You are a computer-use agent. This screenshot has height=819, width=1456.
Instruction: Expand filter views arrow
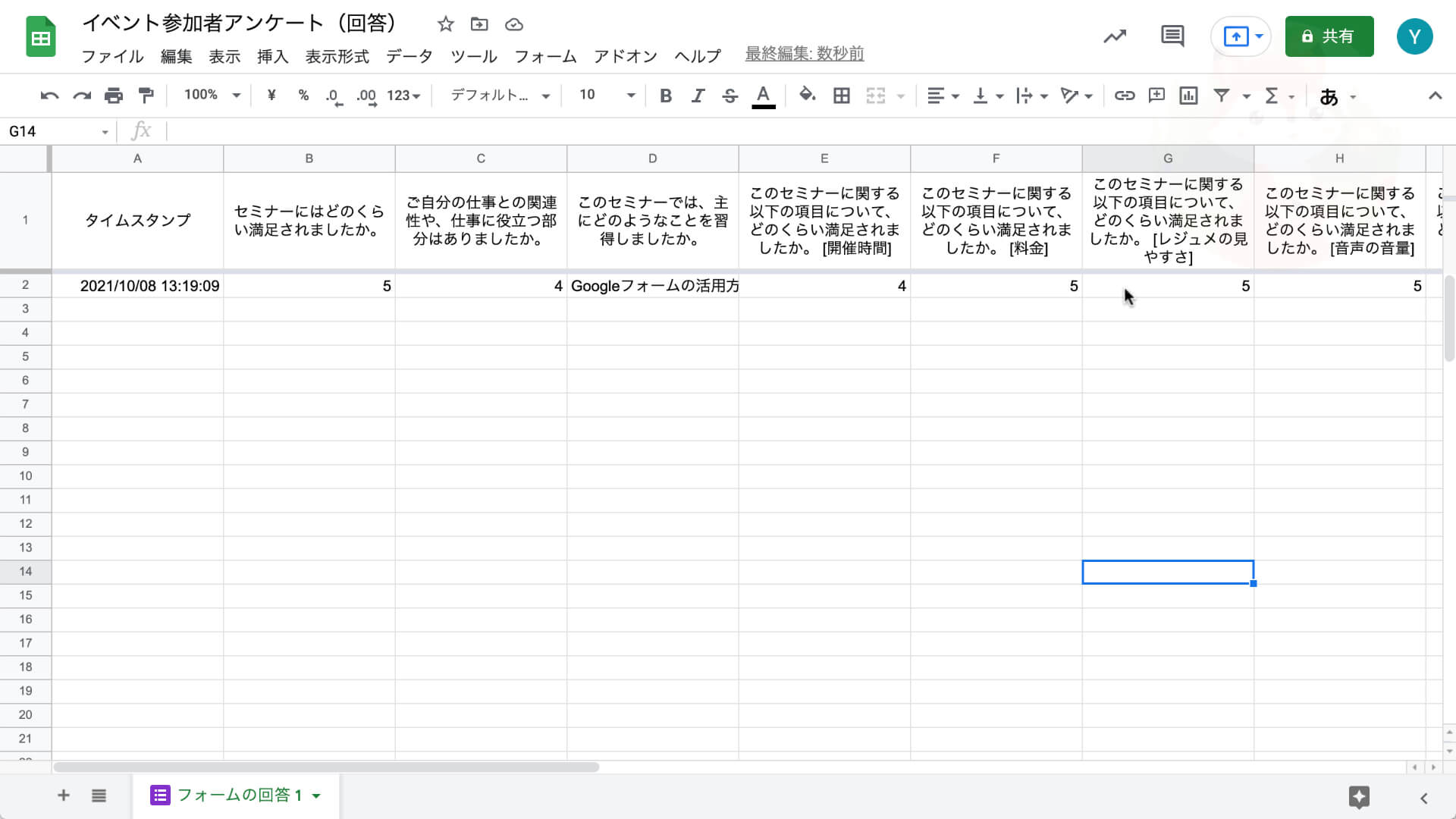[x=1246, y=96]
